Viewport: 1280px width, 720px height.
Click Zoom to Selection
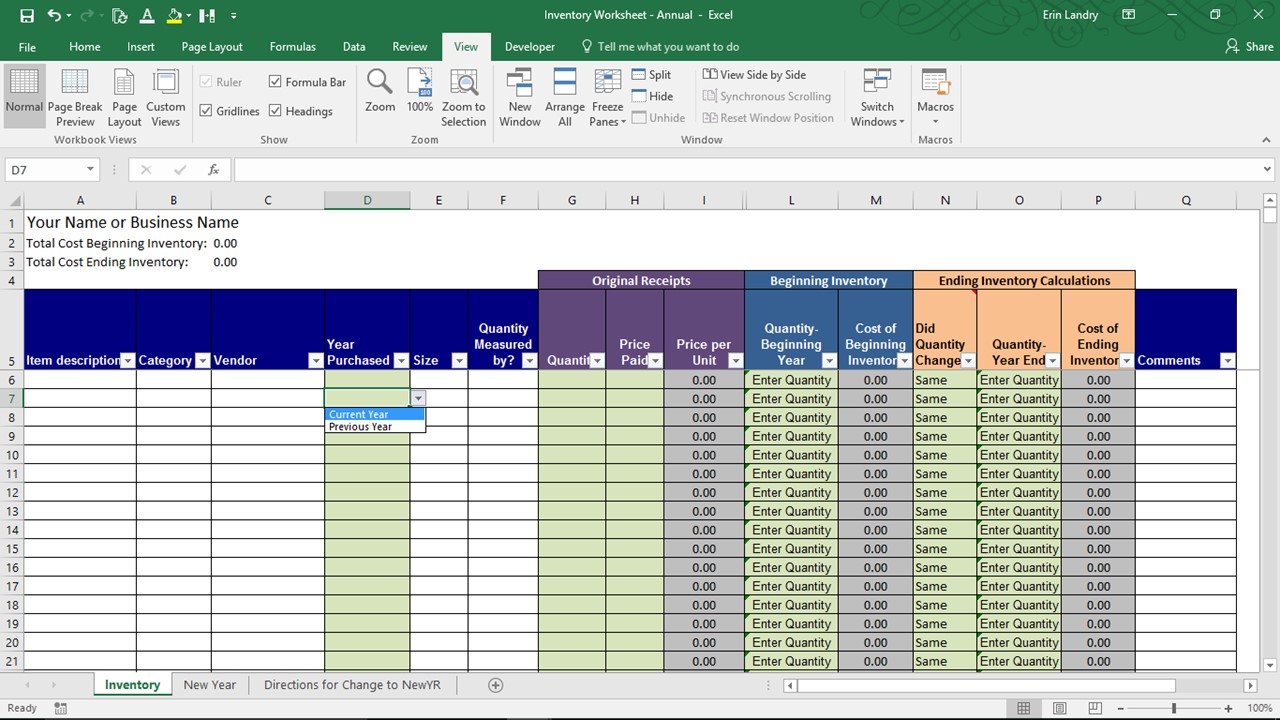(x=463, y=96)
